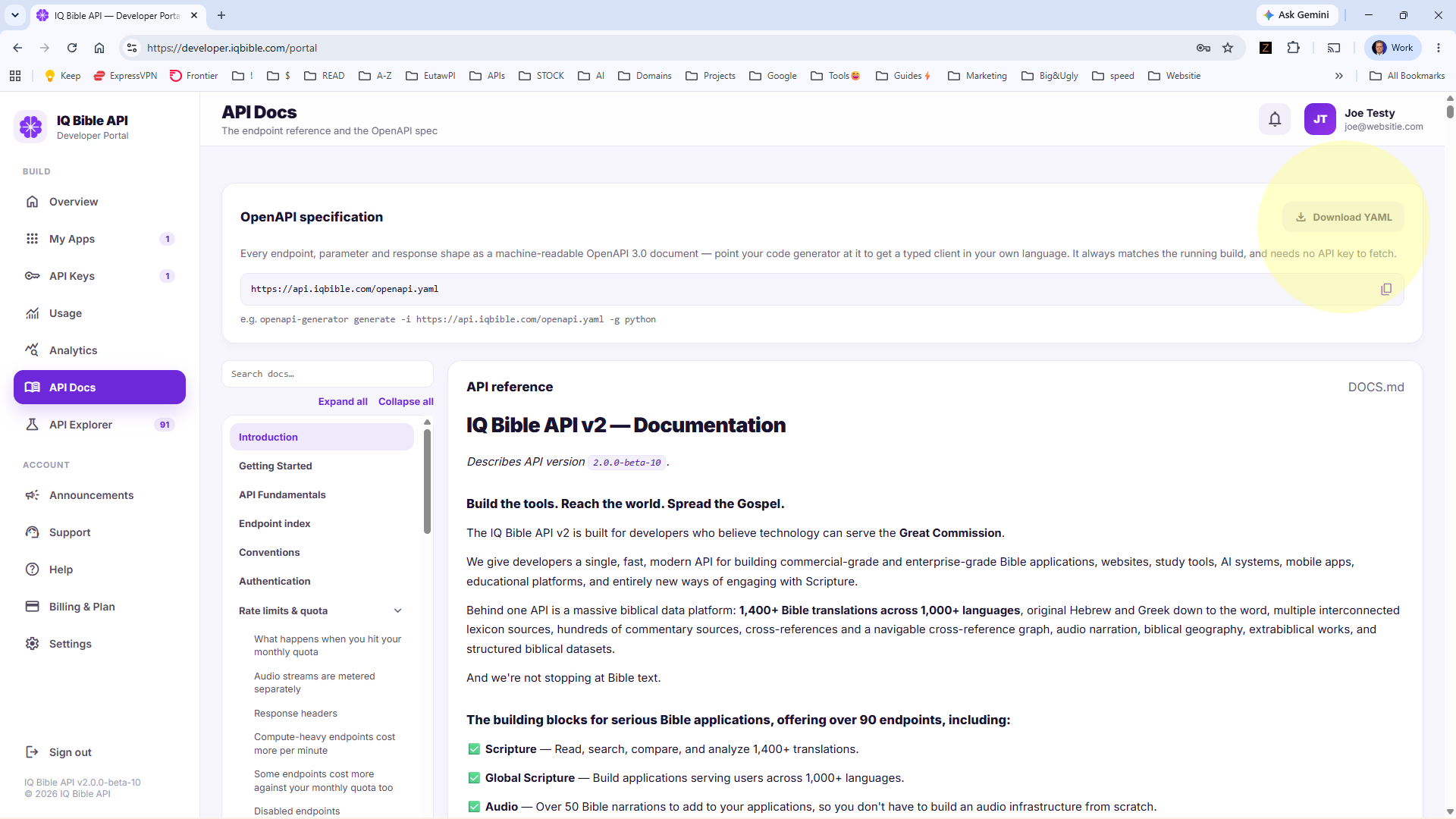Open API Explorer
The height and width of the screenshot is (819, 1456).
coord(99,425)
